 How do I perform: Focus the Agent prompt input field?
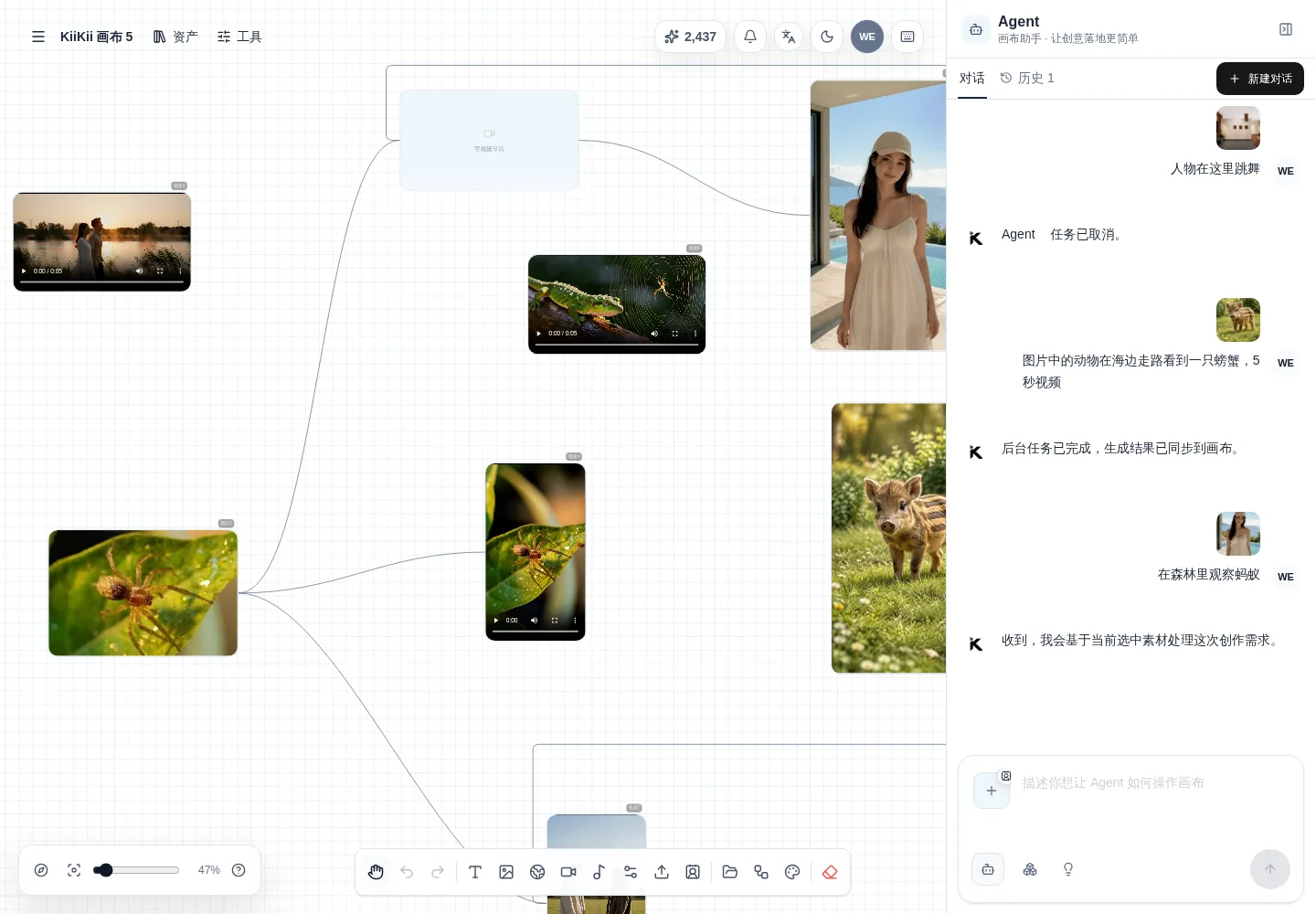(1156, 795)
